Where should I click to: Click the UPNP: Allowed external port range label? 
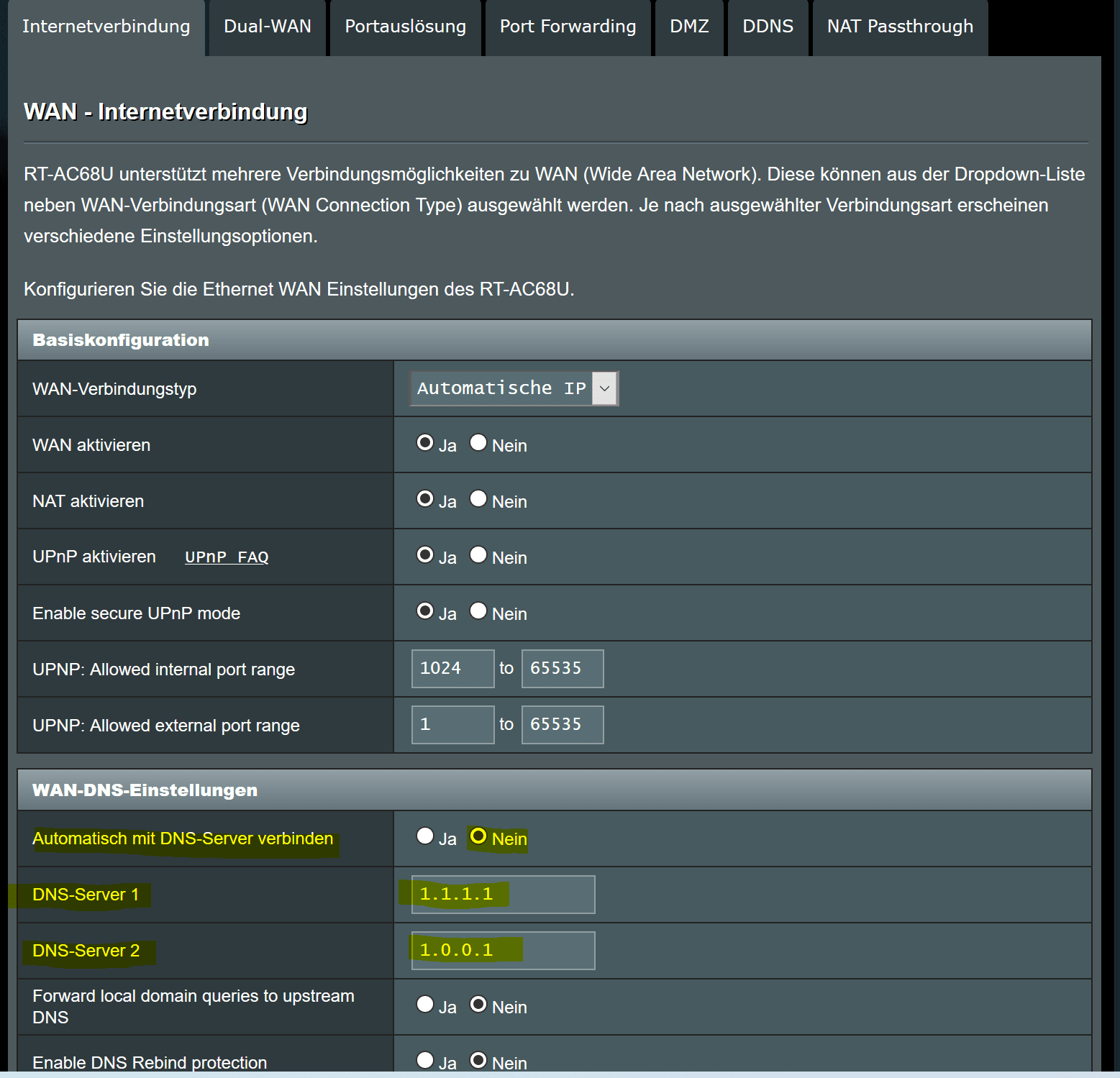pyautogui.click(x=166, y=726)
